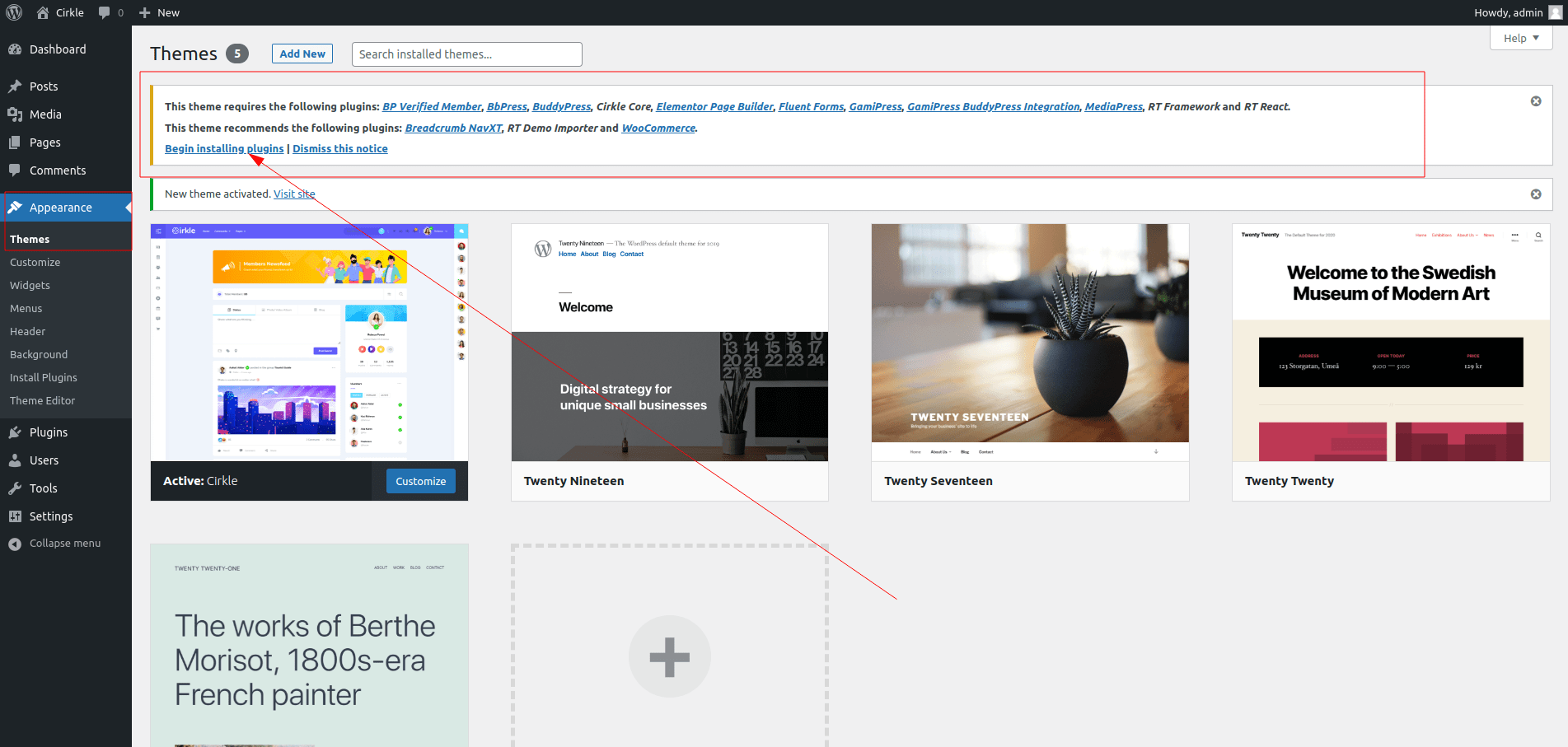Click the Add New theme button
The image size is (1568, 747).
[302, 54]
